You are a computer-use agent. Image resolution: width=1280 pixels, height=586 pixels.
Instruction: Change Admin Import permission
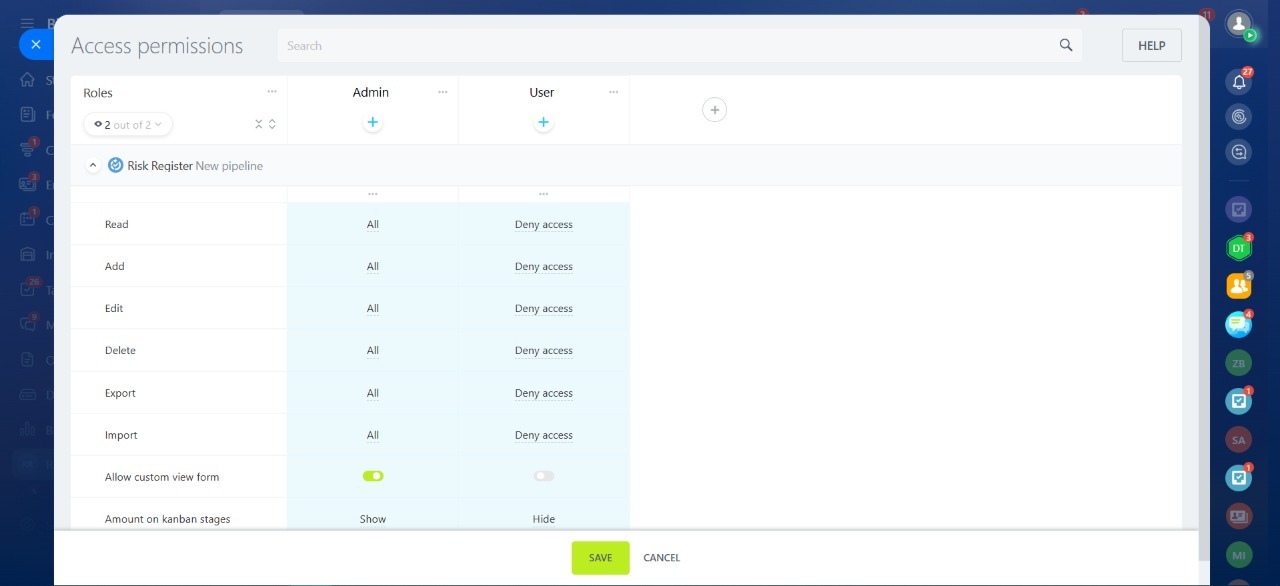pos(373,435)
